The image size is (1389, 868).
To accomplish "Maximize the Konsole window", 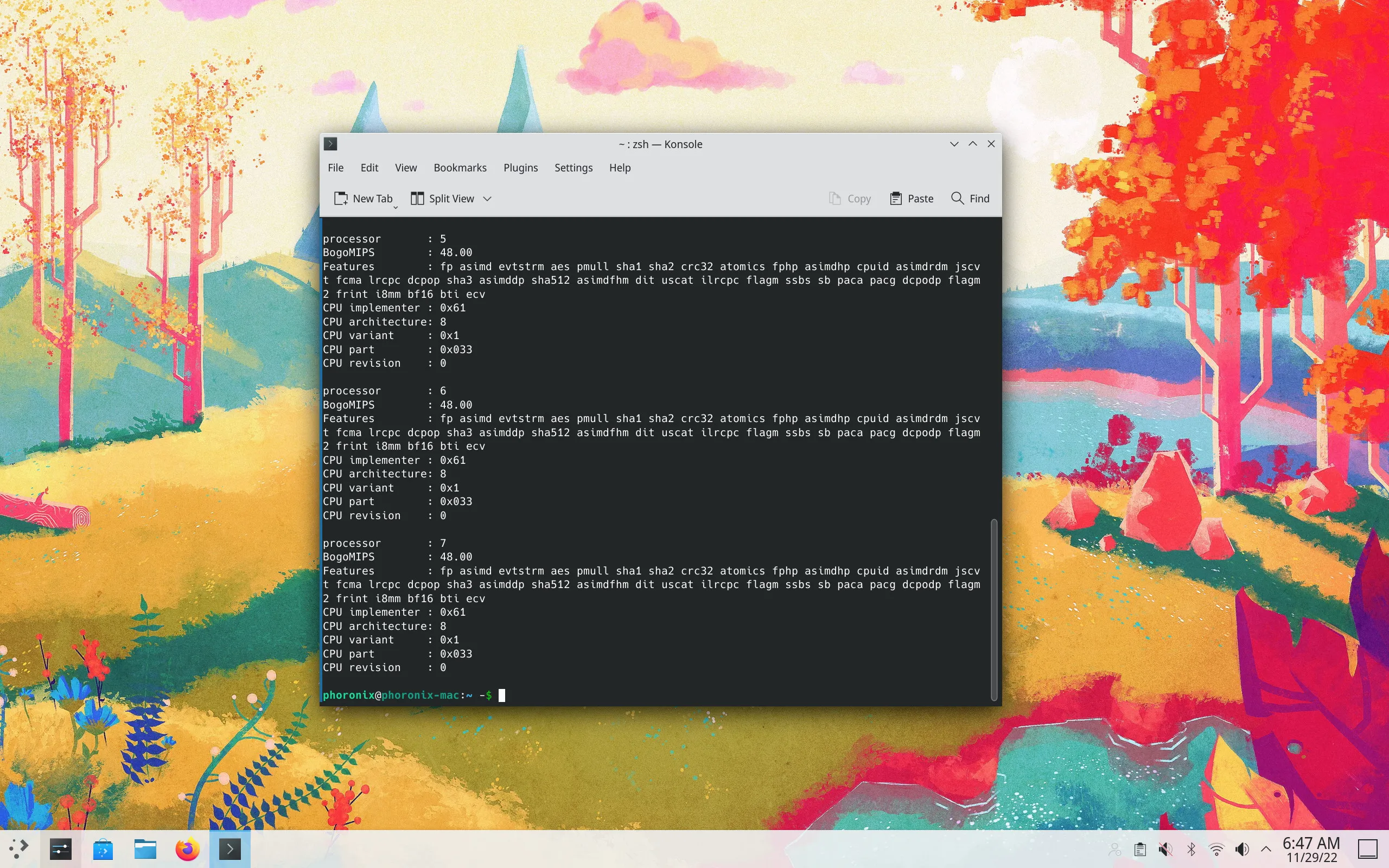I will coord(973,144).
